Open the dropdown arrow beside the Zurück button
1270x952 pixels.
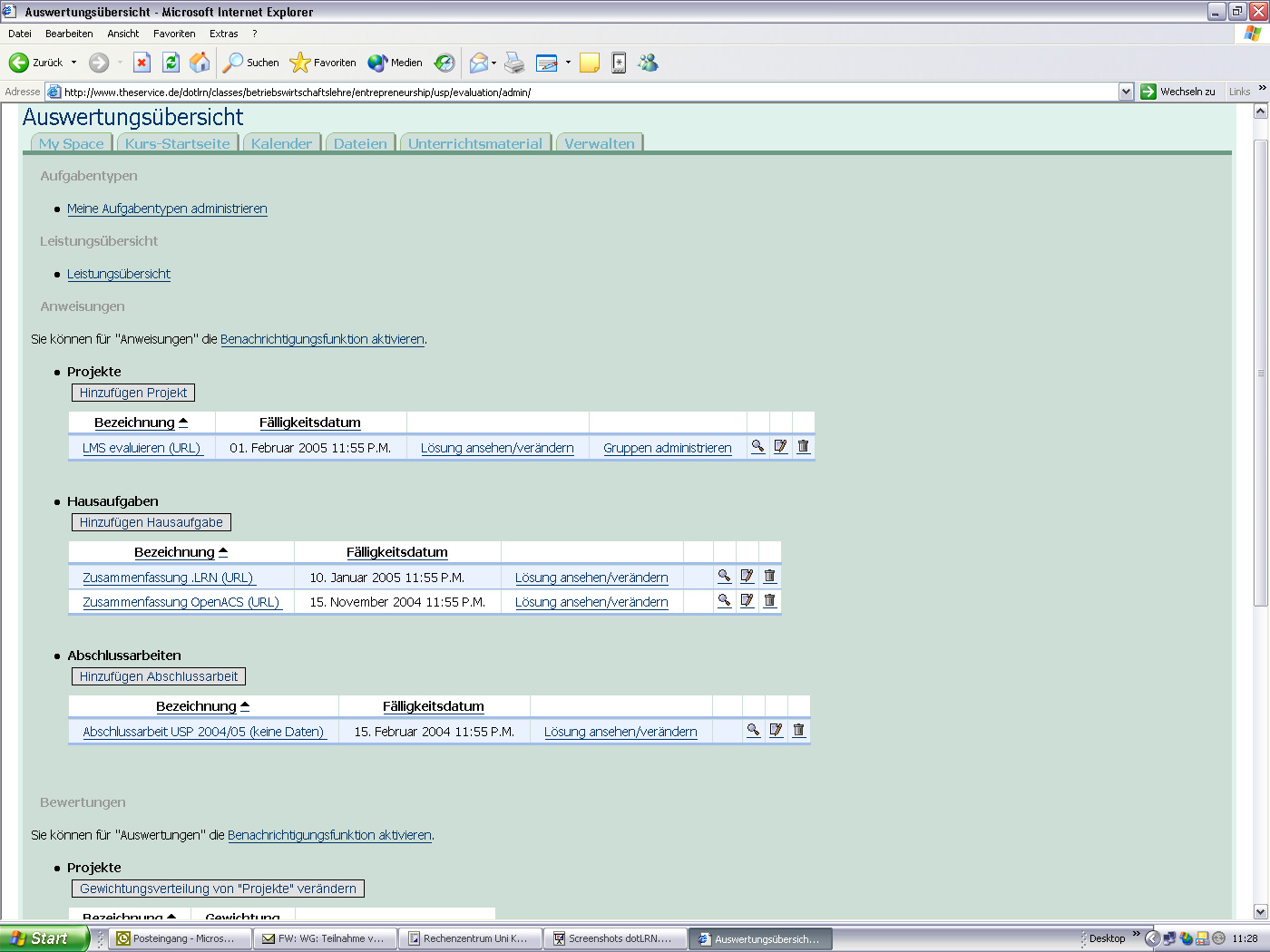point(74,63)
